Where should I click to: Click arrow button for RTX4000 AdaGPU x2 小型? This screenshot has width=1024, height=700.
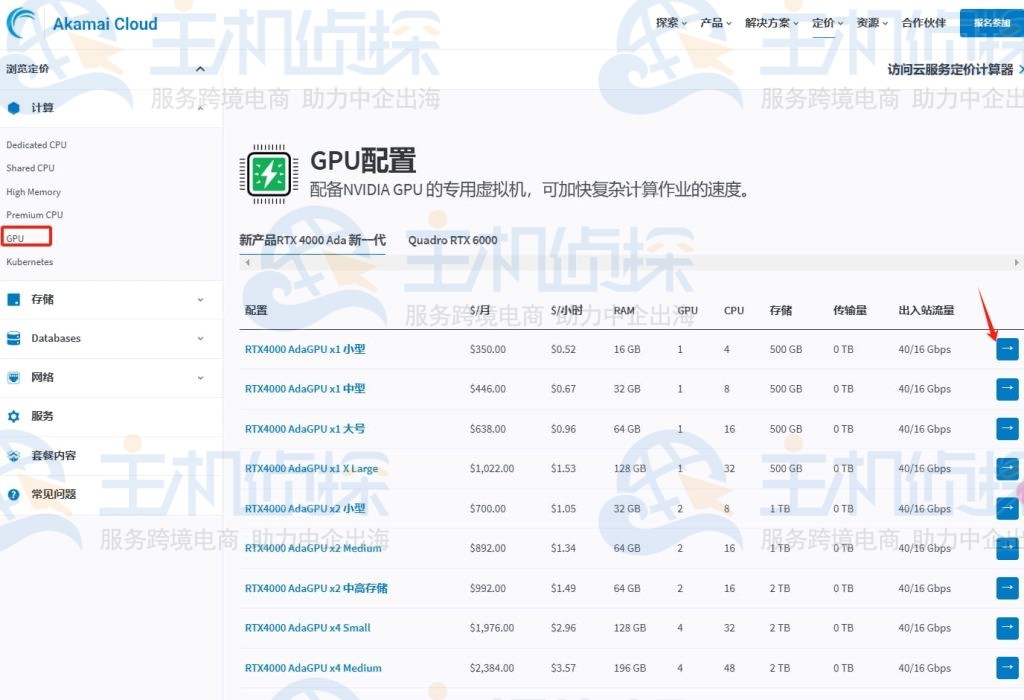[x=1007, y=509]
